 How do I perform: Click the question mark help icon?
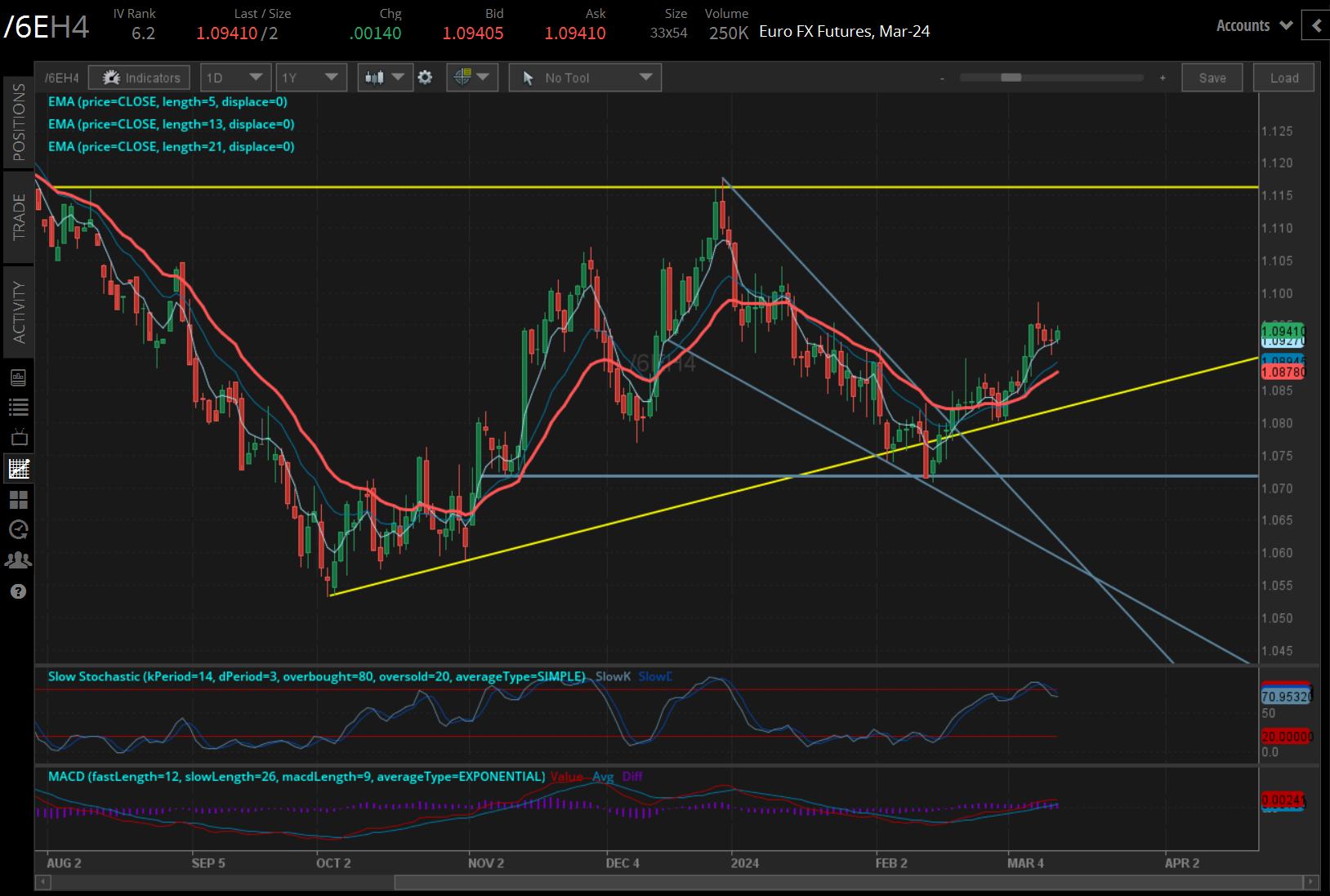point(18,591)
